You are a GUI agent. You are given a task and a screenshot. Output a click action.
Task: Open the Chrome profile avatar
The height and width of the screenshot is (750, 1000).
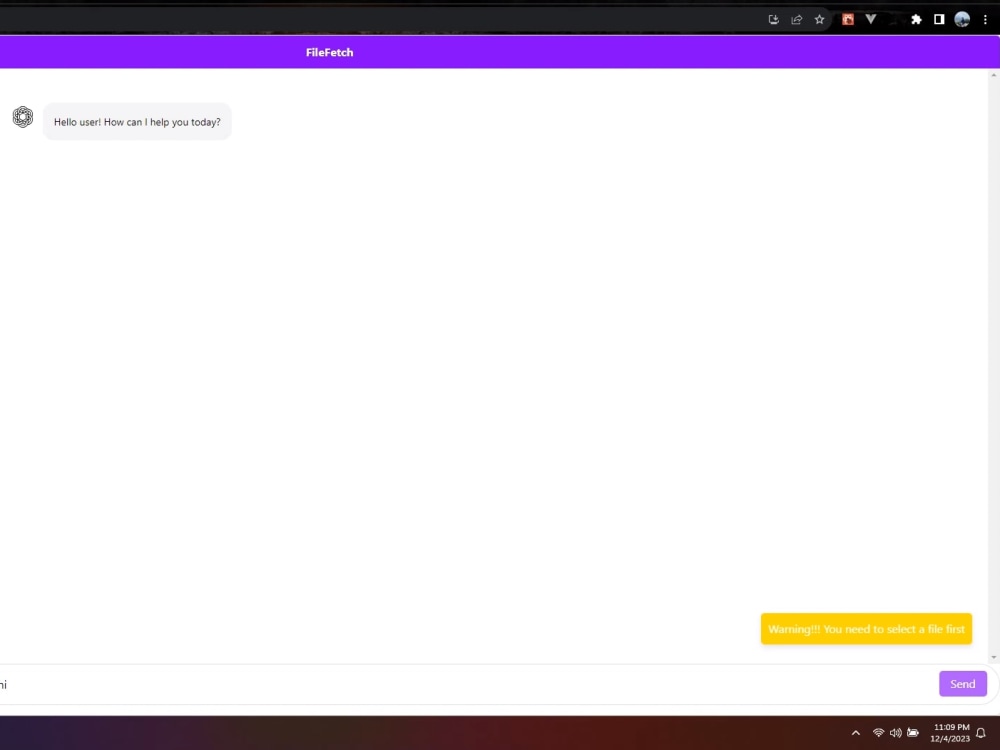pyautogui.click(x=962, y=20)
